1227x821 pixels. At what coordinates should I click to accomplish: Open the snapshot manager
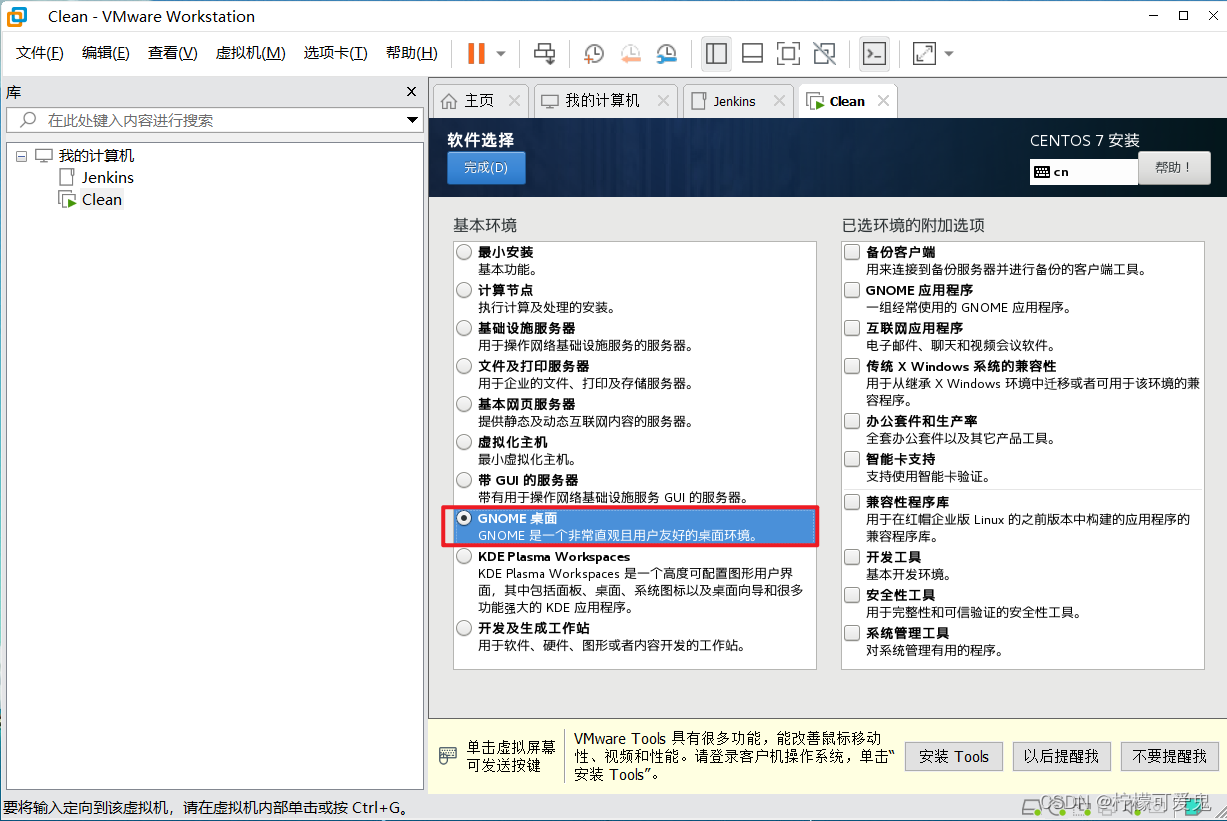[666, 53]
